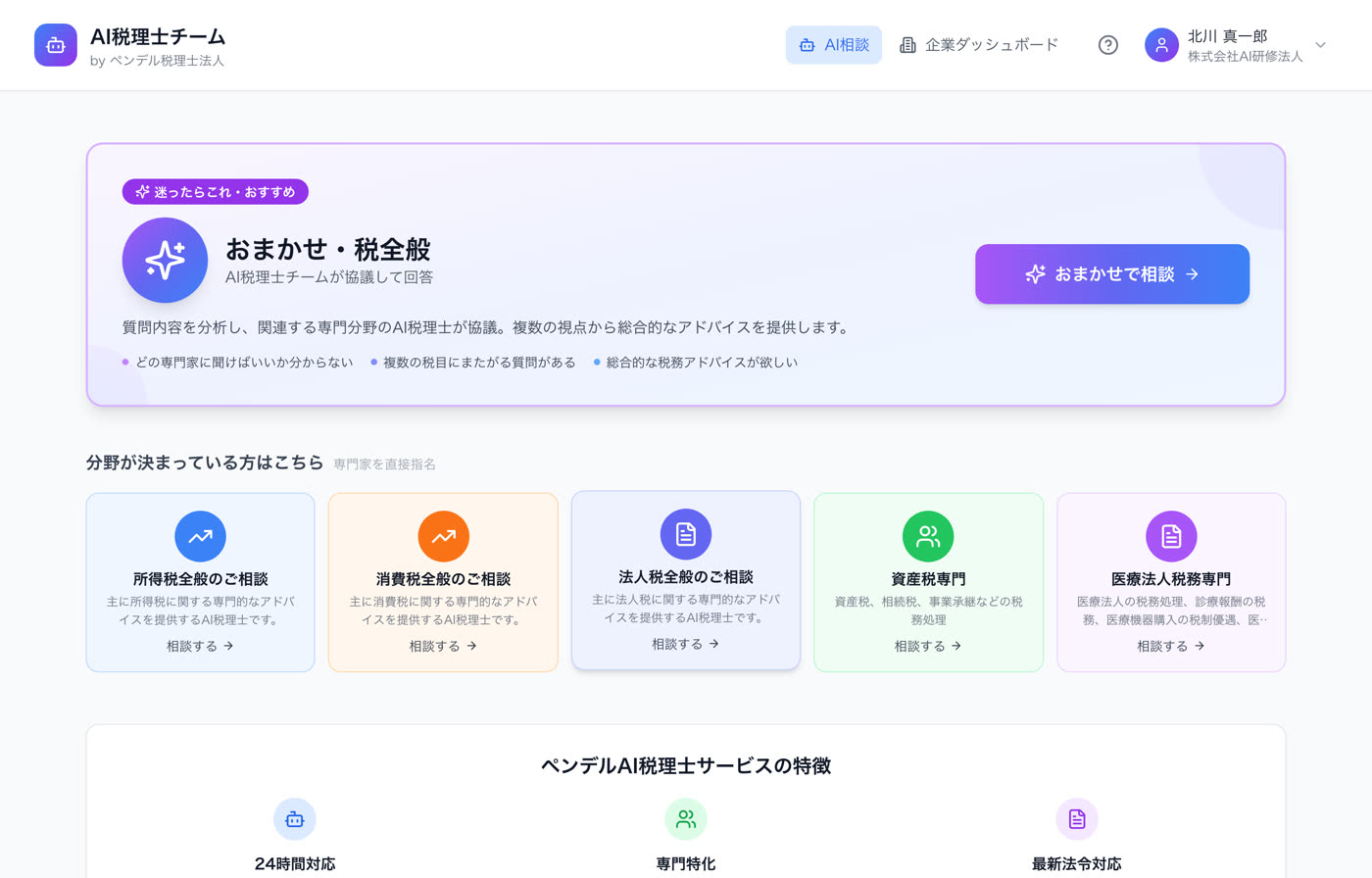Click the purple 医療法人税務専門 document icon

(x=1171, y=536)
